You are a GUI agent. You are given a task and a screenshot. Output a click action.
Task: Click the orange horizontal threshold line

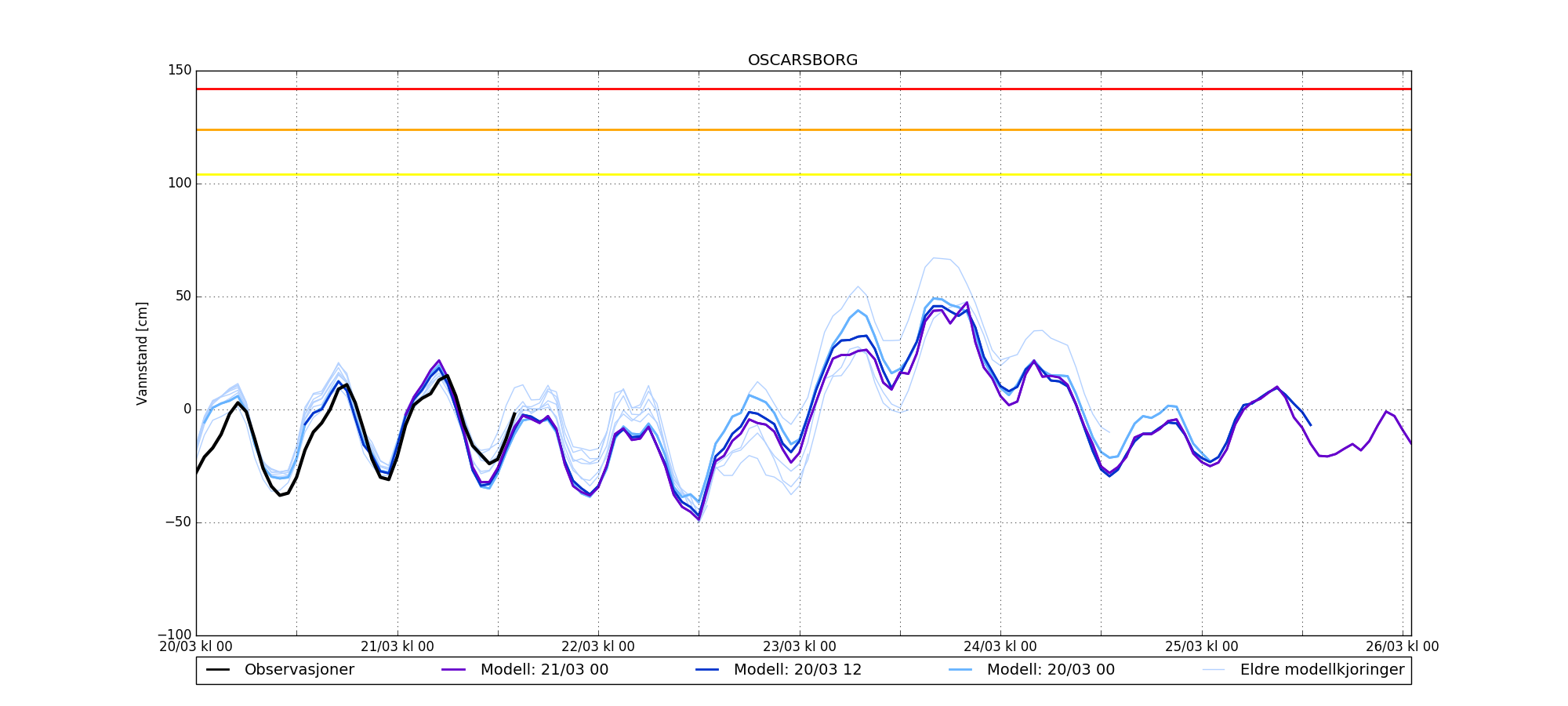click(804, 130)
